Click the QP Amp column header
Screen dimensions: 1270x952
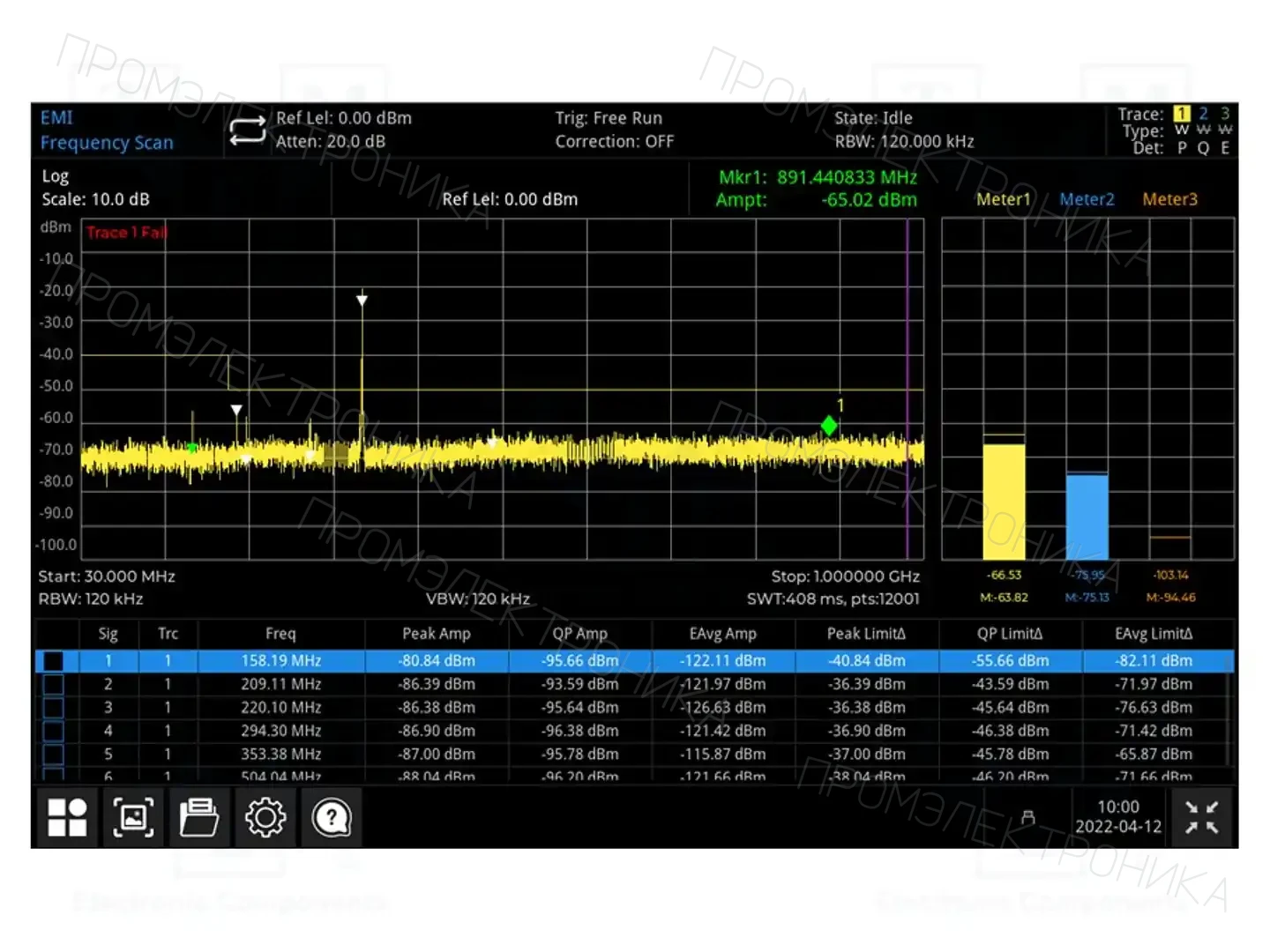tap(580, 634)
